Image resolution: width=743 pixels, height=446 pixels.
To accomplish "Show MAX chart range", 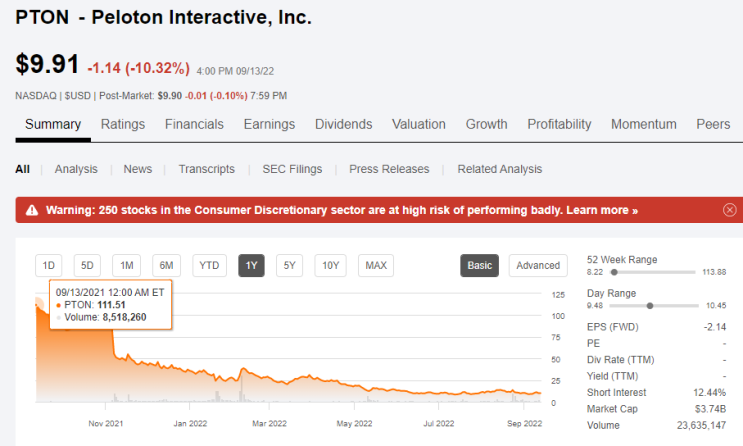I will coord(376,265).
